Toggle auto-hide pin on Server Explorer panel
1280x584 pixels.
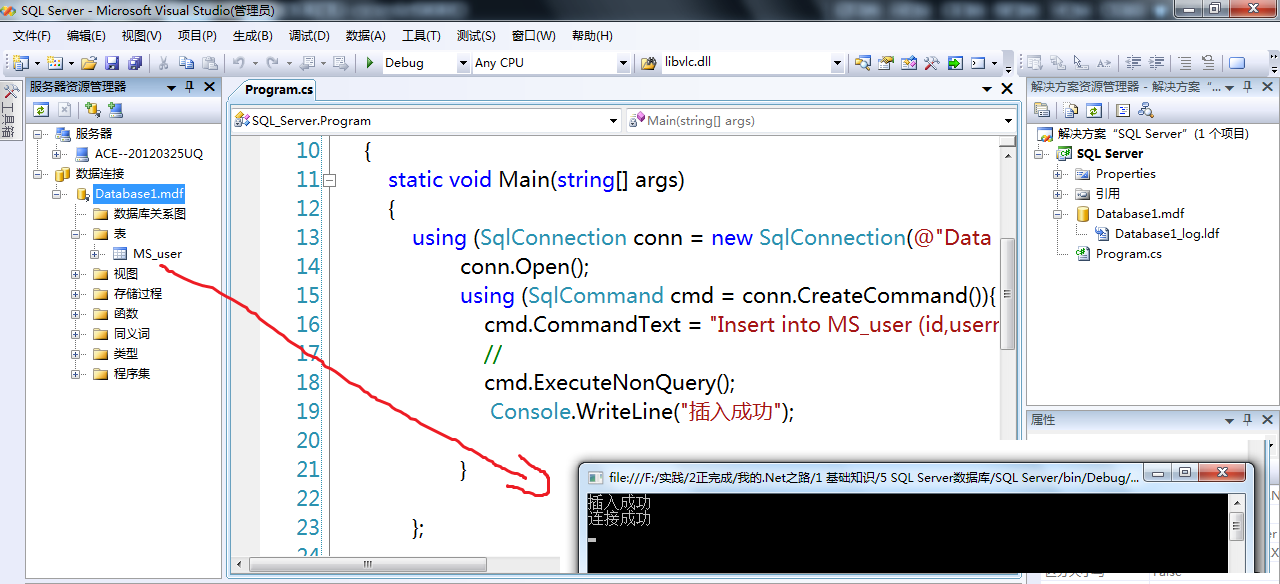187,87
